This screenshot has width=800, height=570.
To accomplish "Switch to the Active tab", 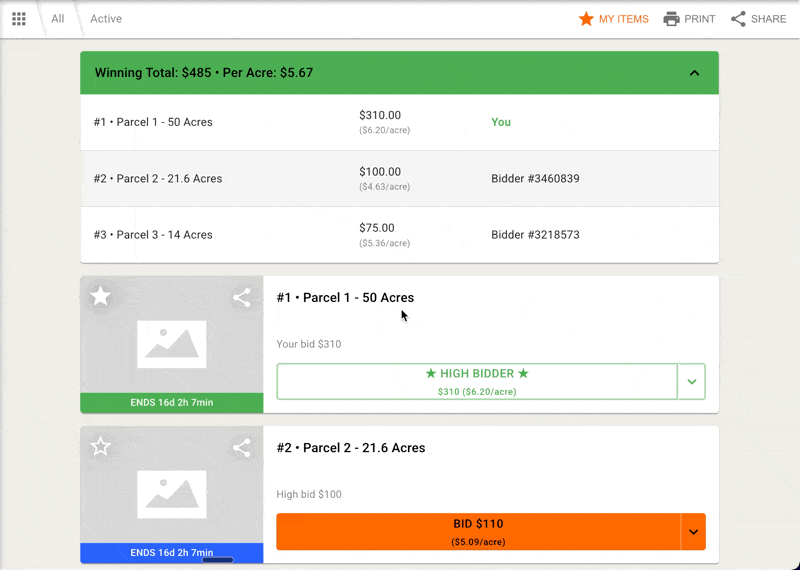I will [x=106, y=19].
